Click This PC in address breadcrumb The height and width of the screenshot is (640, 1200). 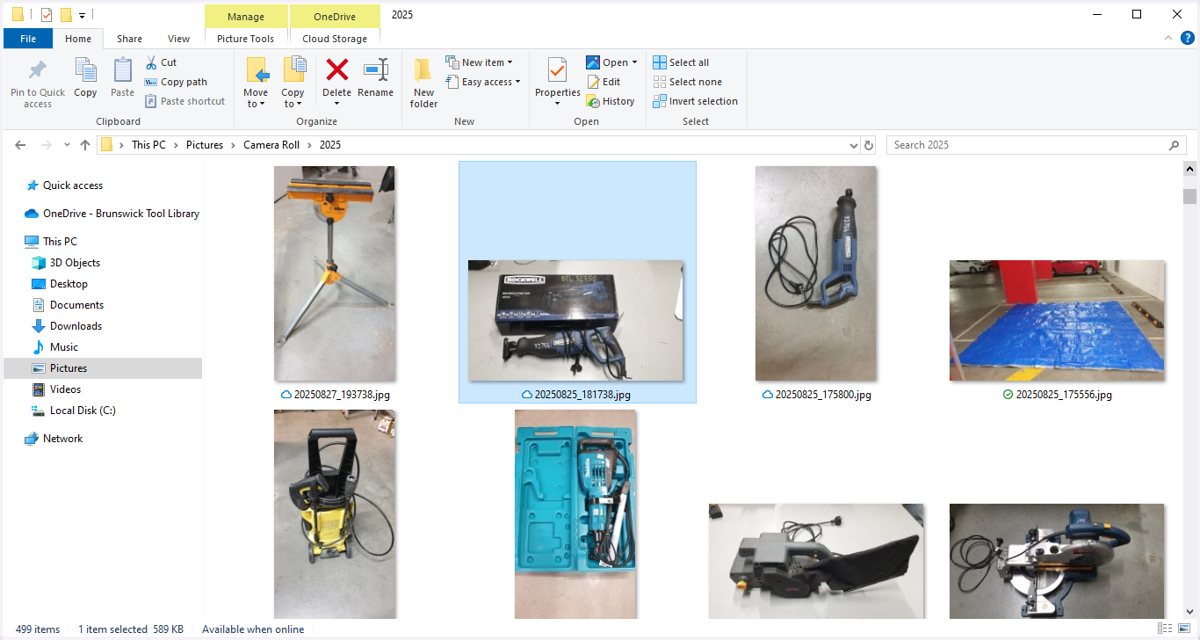[x=149, y=145]
